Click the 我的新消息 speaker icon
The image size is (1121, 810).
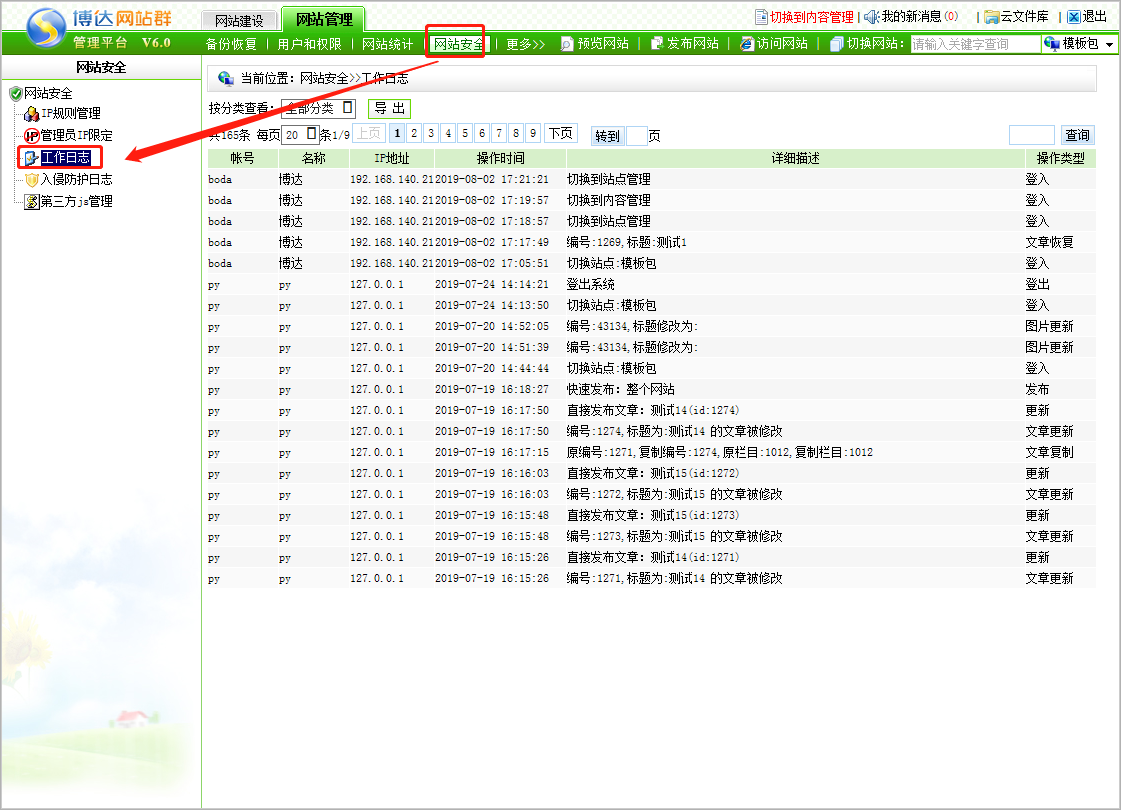(x=871, y=17)
